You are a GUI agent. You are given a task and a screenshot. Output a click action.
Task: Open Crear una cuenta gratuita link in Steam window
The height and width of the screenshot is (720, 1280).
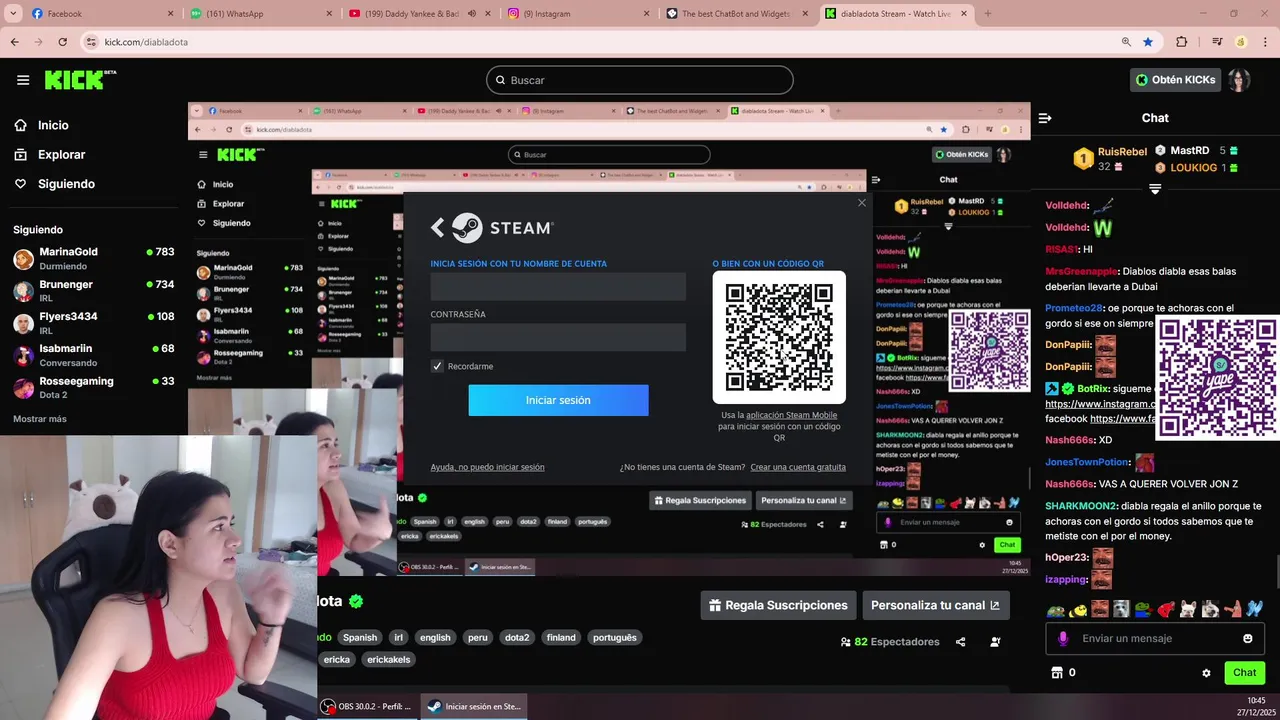click(798, 467)
